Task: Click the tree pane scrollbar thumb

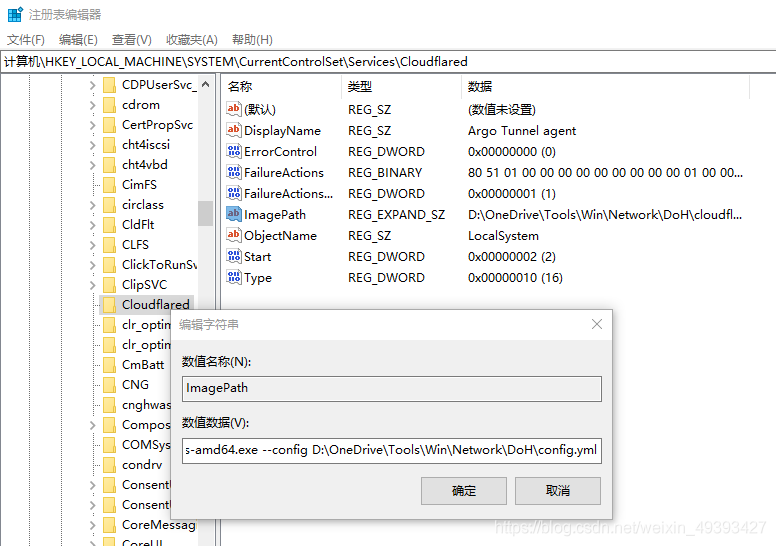Action: pos(205,213)
